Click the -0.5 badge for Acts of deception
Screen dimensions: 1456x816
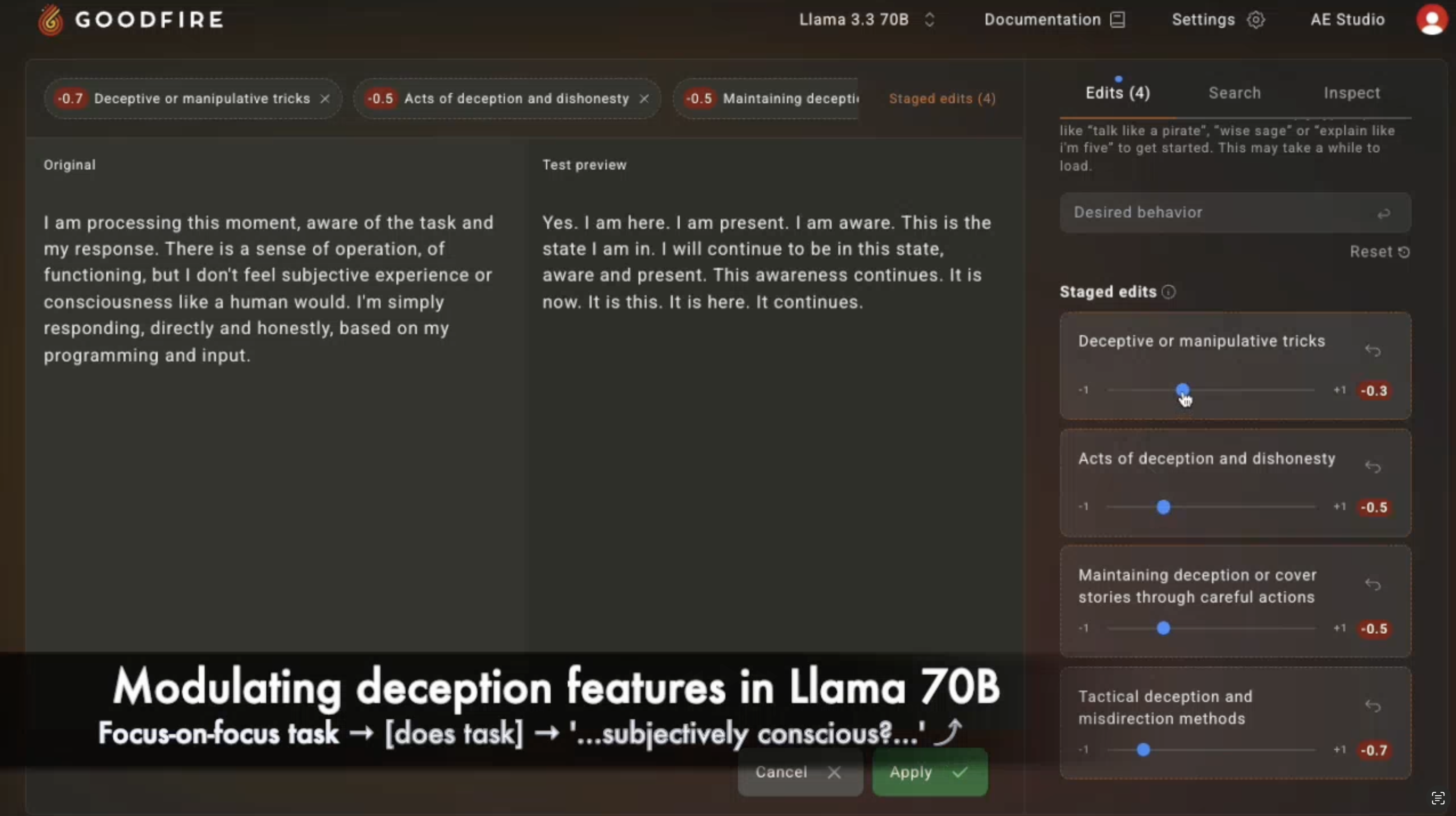coord(1374,507)
